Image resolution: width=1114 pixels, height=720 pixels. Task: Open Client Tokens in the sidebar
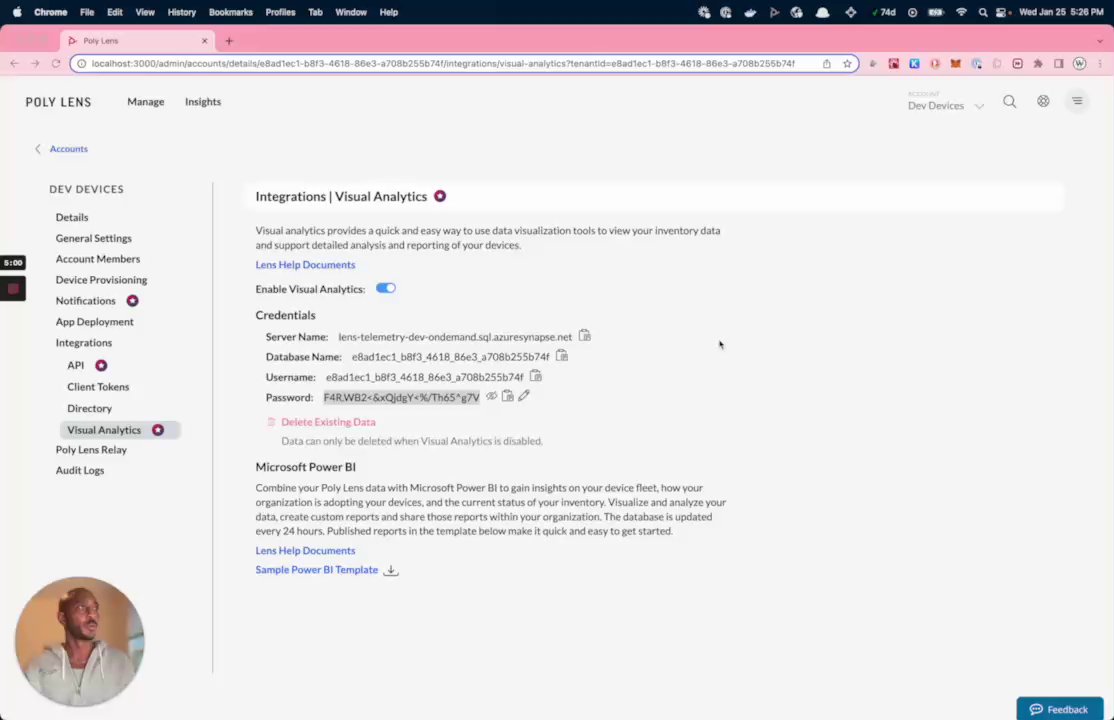(x=98, y=387)
